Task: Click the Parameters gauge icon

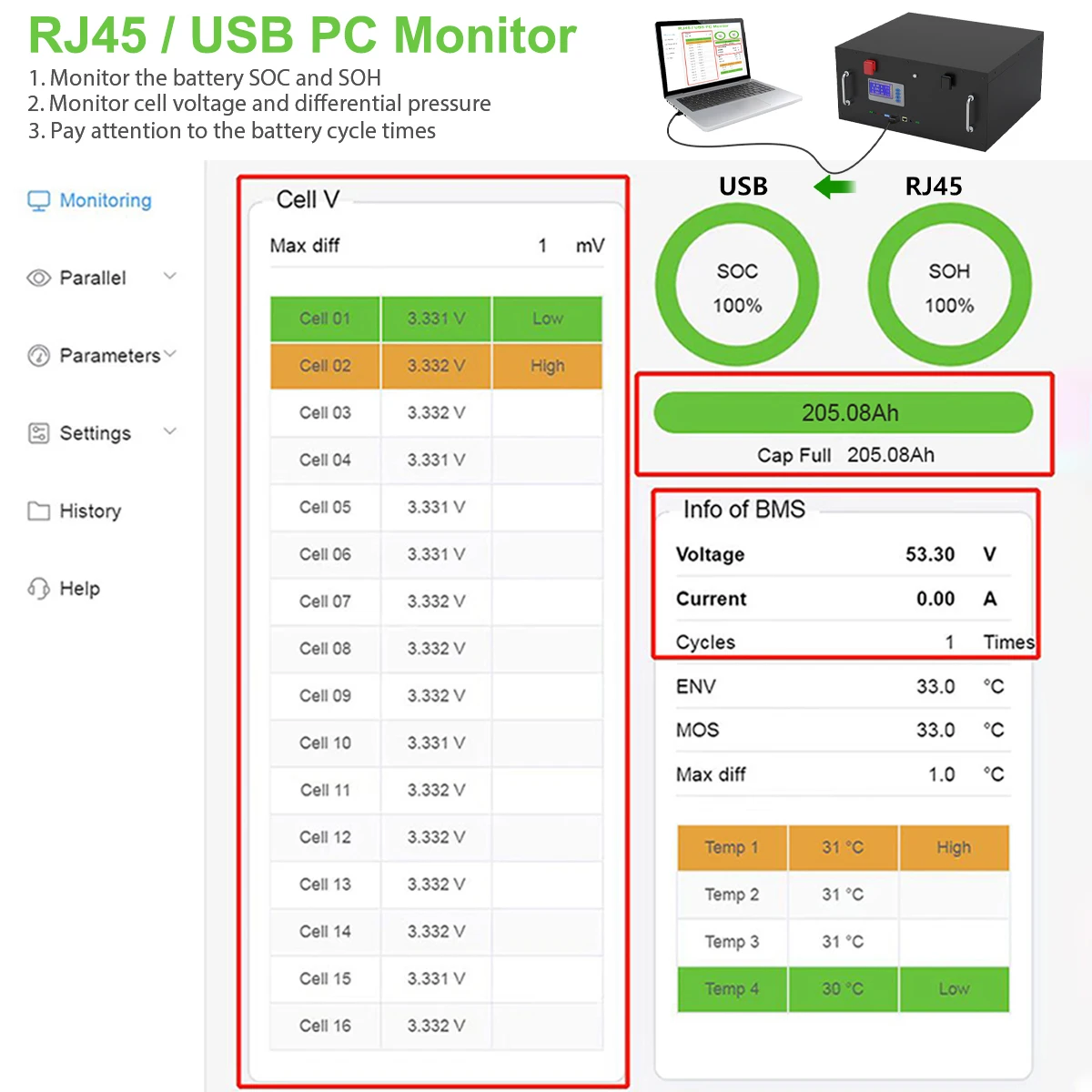Action: (x=38, y=356)
